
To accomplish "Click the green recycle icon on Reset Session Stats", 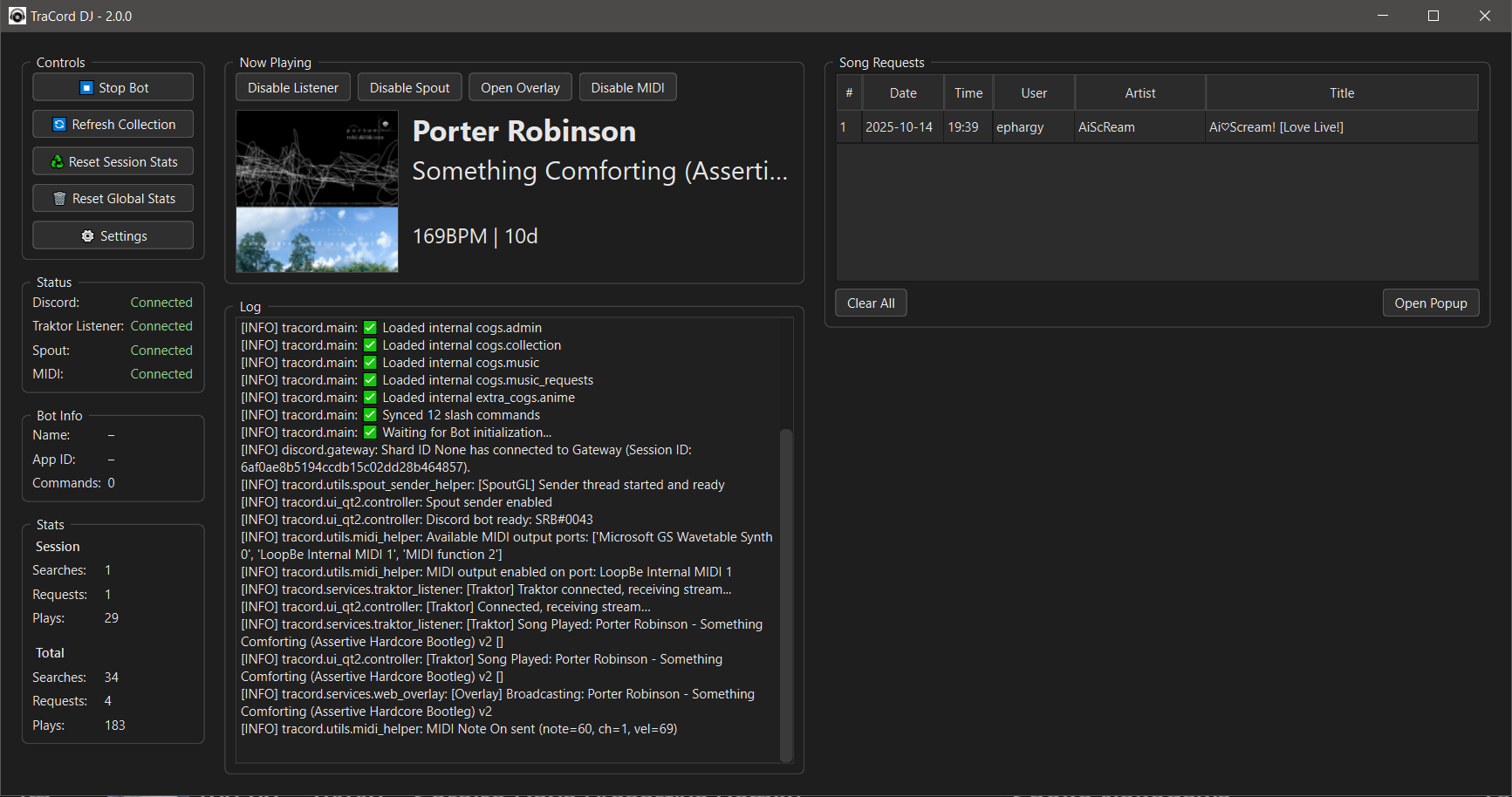I will tap(57, 161).
